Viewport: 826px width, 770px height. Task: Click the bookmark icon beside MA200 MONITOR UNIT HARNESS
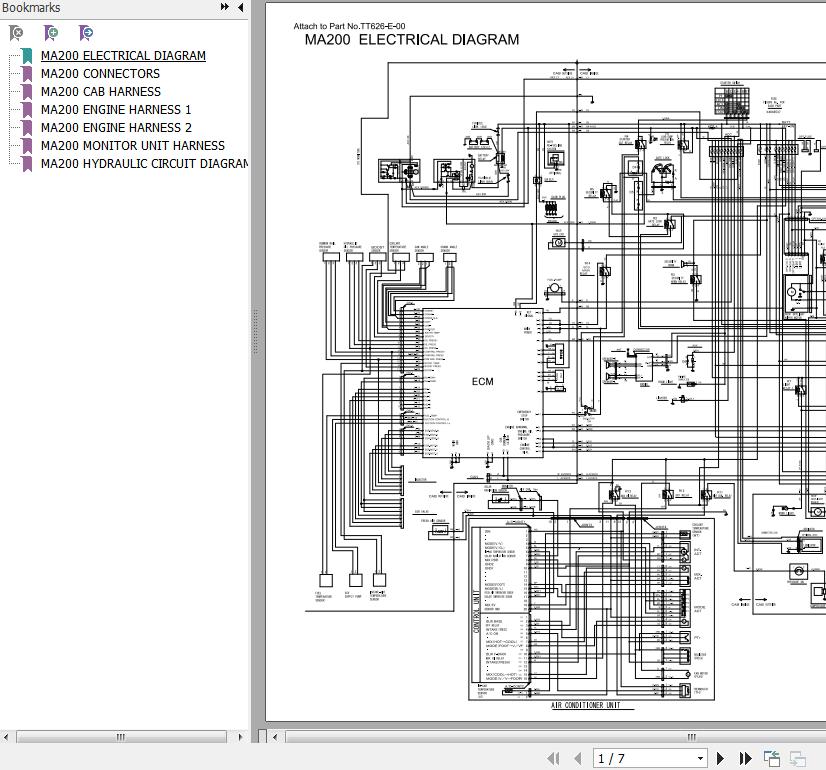pyautogui.click(x=27, y=146)
